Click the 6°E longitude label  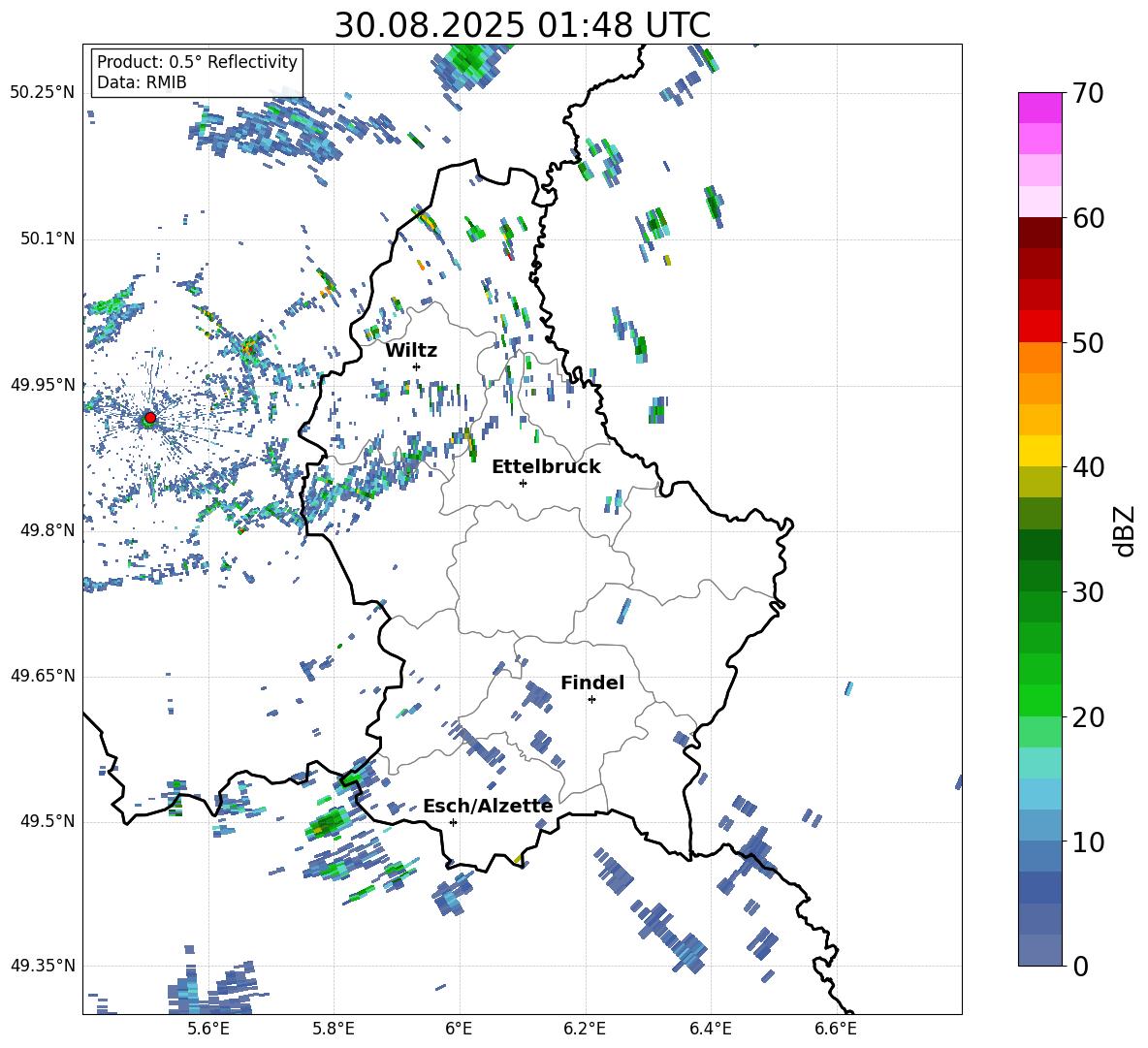click(x=459, y=1029)
